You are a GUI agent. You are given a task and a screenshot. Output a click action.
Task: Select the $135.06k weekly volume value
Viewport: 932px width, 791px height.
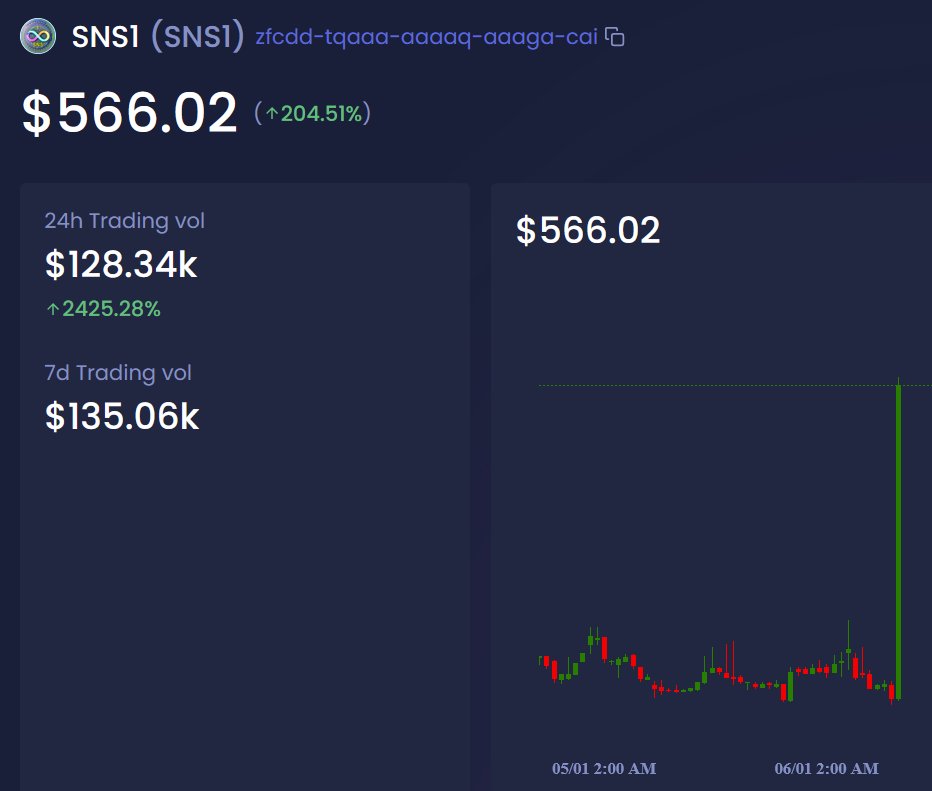click(x=122, y=416)
